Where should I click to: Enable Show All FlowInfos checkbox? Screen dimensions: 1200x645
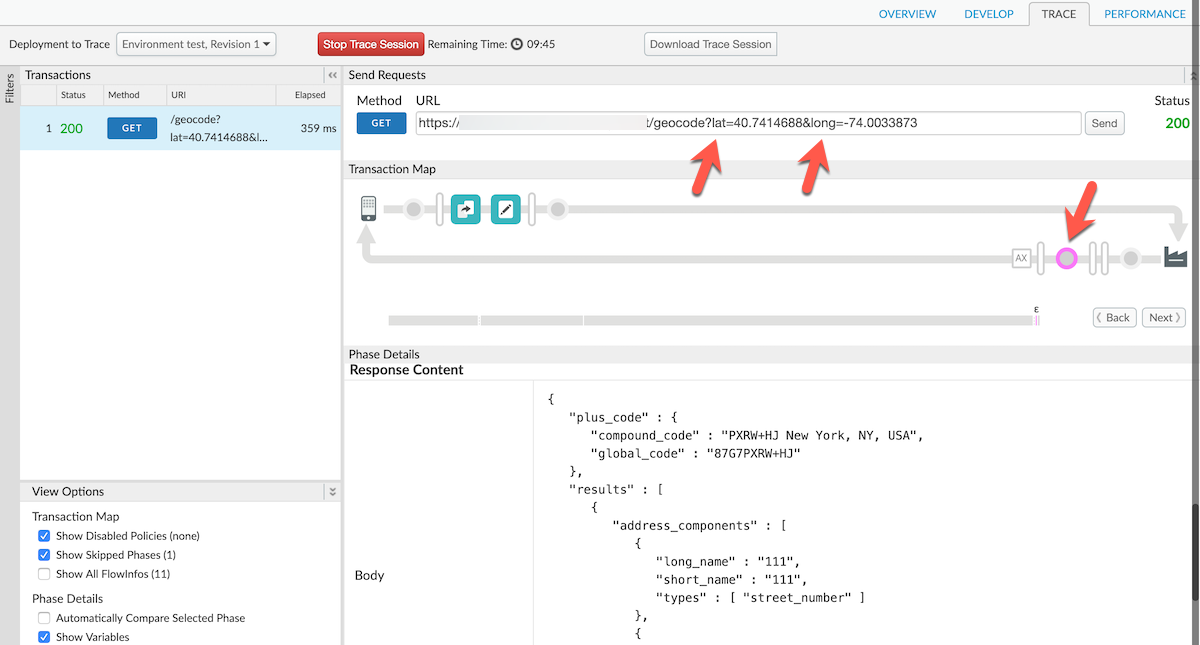coord(44,574)
